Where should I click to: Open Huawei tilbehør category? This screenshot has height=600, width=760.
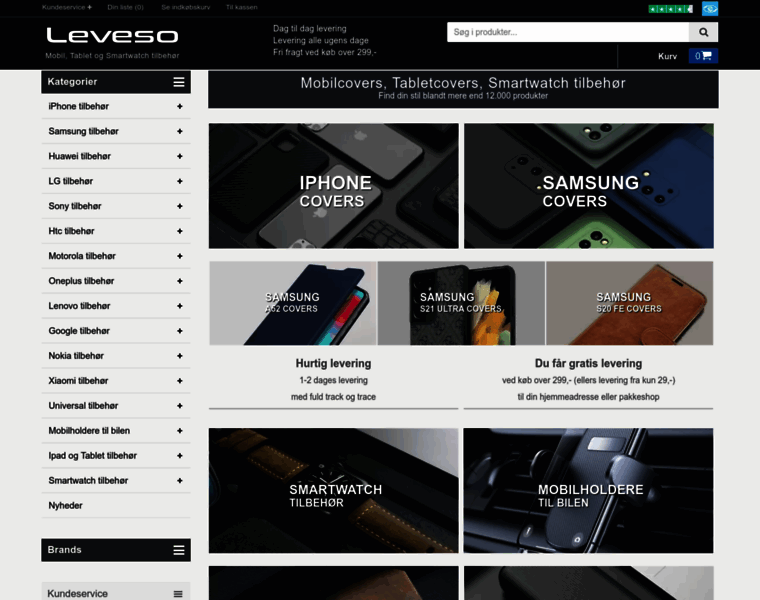pos(79,156)
